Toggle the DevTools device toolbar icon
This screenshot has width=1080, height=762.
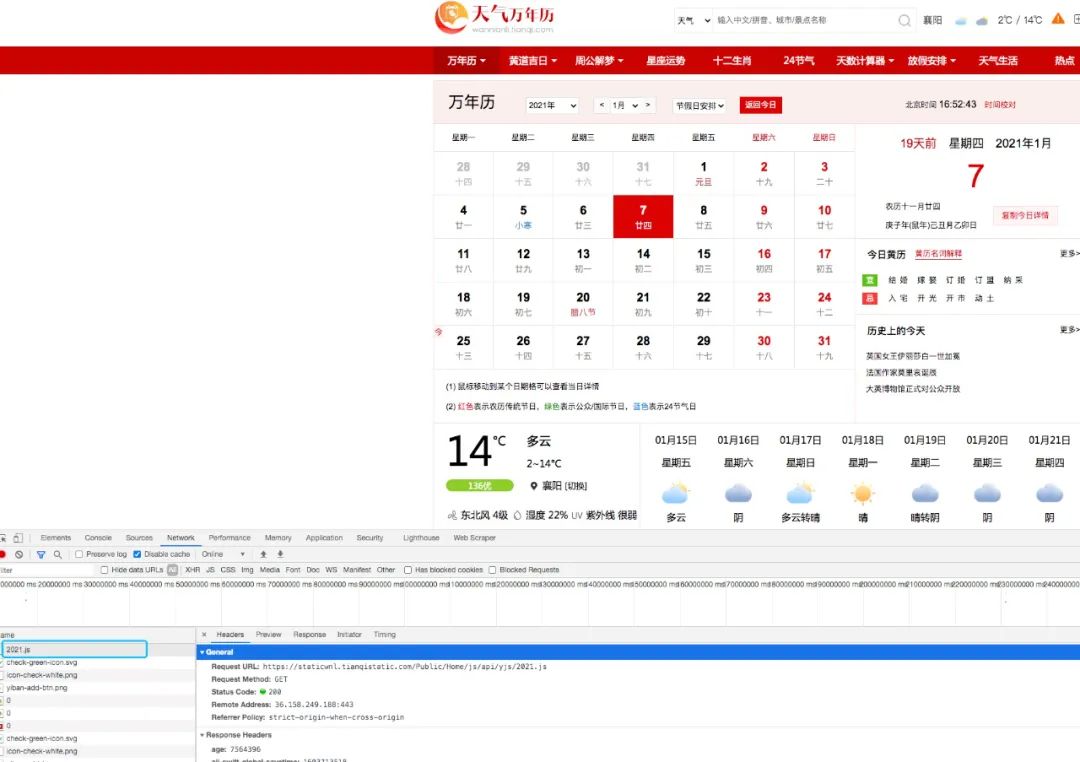19,538
